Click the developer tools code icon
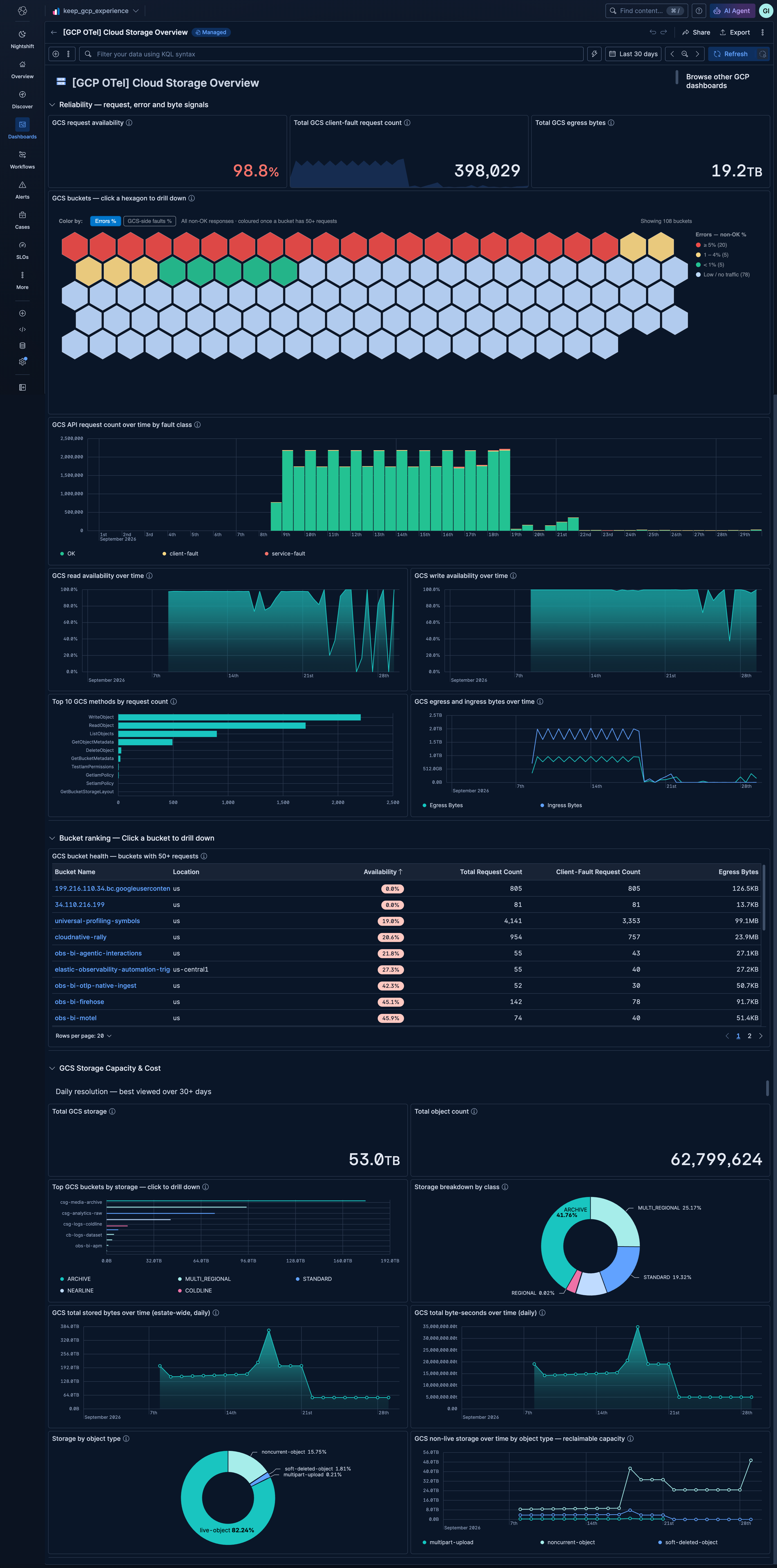 pos(22,329)
